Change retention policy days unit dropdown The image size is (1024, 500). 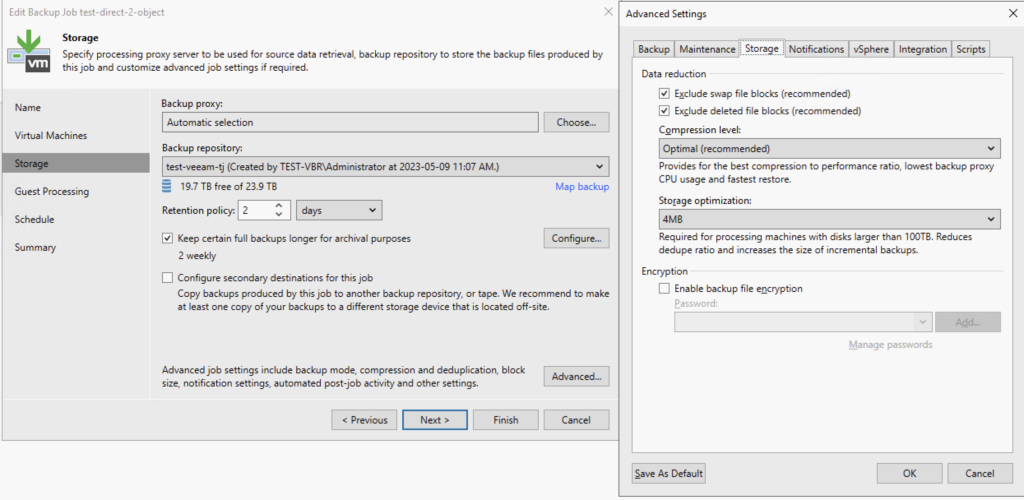339,210
